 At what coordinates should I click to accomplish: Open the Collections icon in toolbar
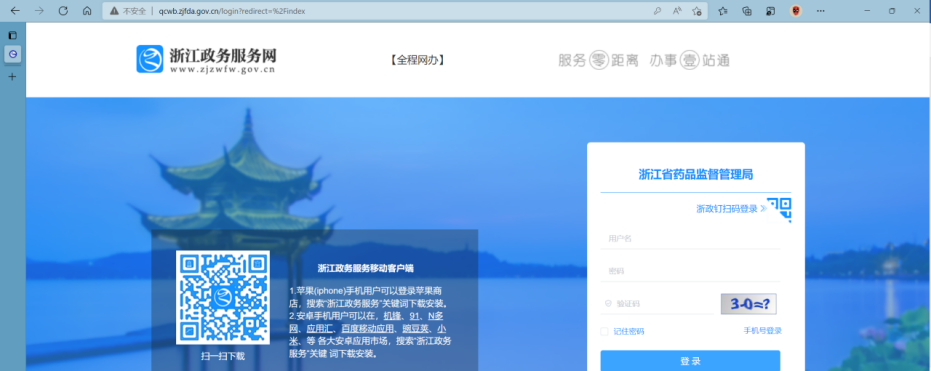[x=747, y=11]
